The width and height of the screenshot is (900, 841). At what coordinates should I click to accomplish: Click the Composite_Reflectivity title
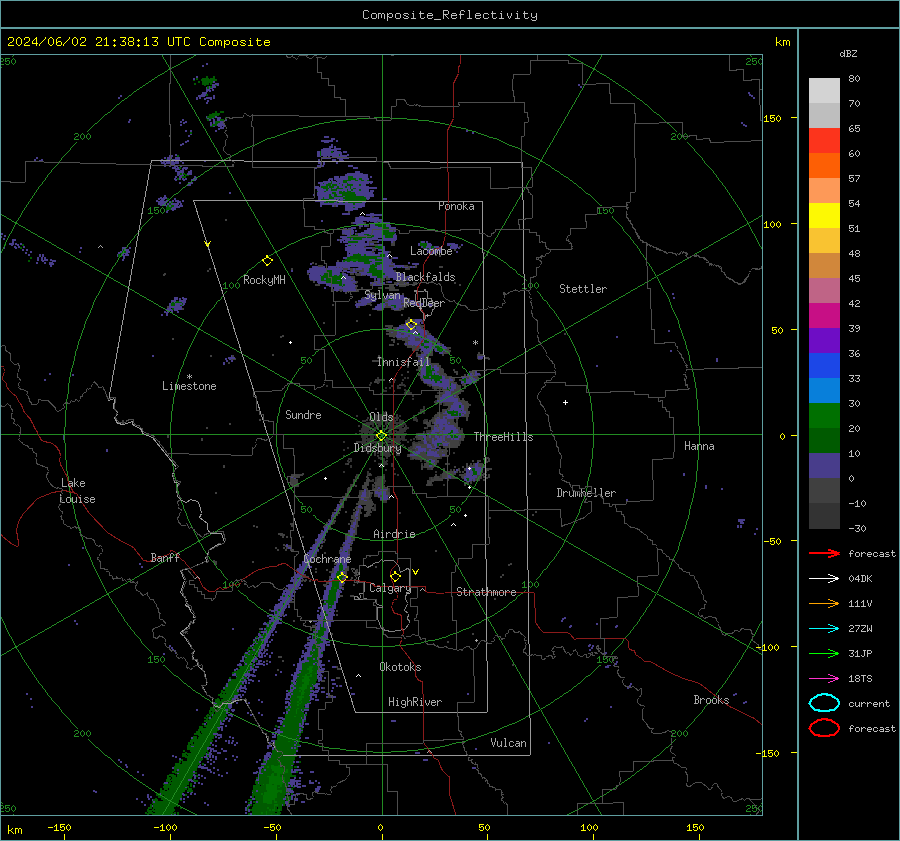tap(450, 15)
